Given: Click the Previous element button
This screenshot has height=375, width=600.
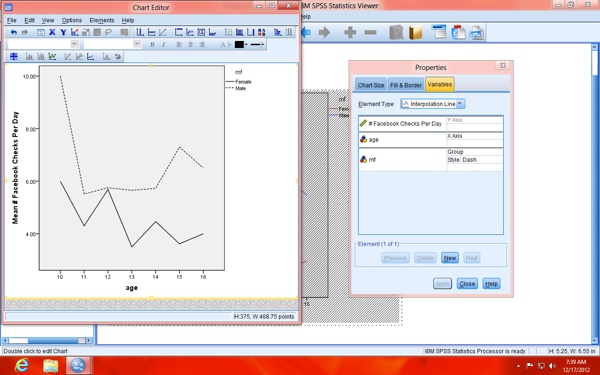Looking at the screenshot, I should point(395,258).
